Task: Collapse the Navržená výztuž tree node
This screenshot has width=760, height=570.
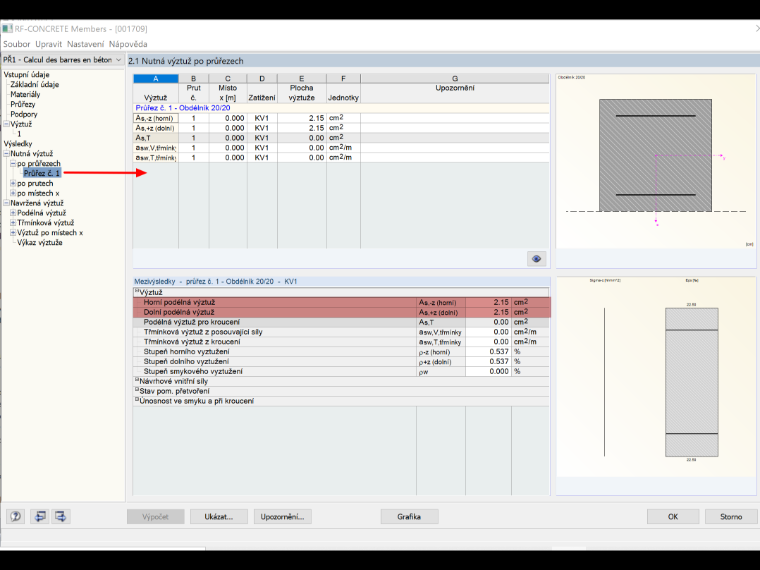Action: coord(7,203)
